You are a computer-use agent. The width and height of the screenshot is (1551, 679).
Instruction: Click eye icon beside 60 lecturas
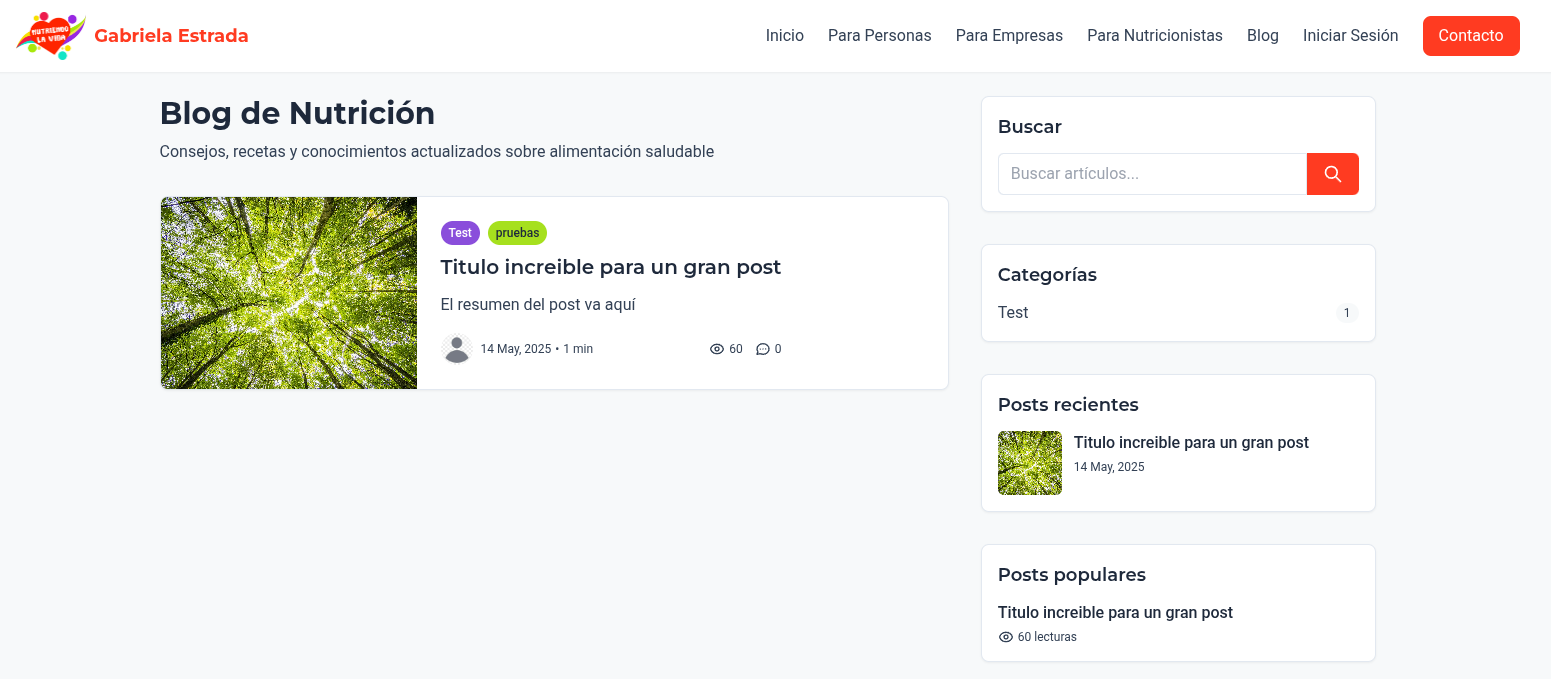pos(1006,637)
